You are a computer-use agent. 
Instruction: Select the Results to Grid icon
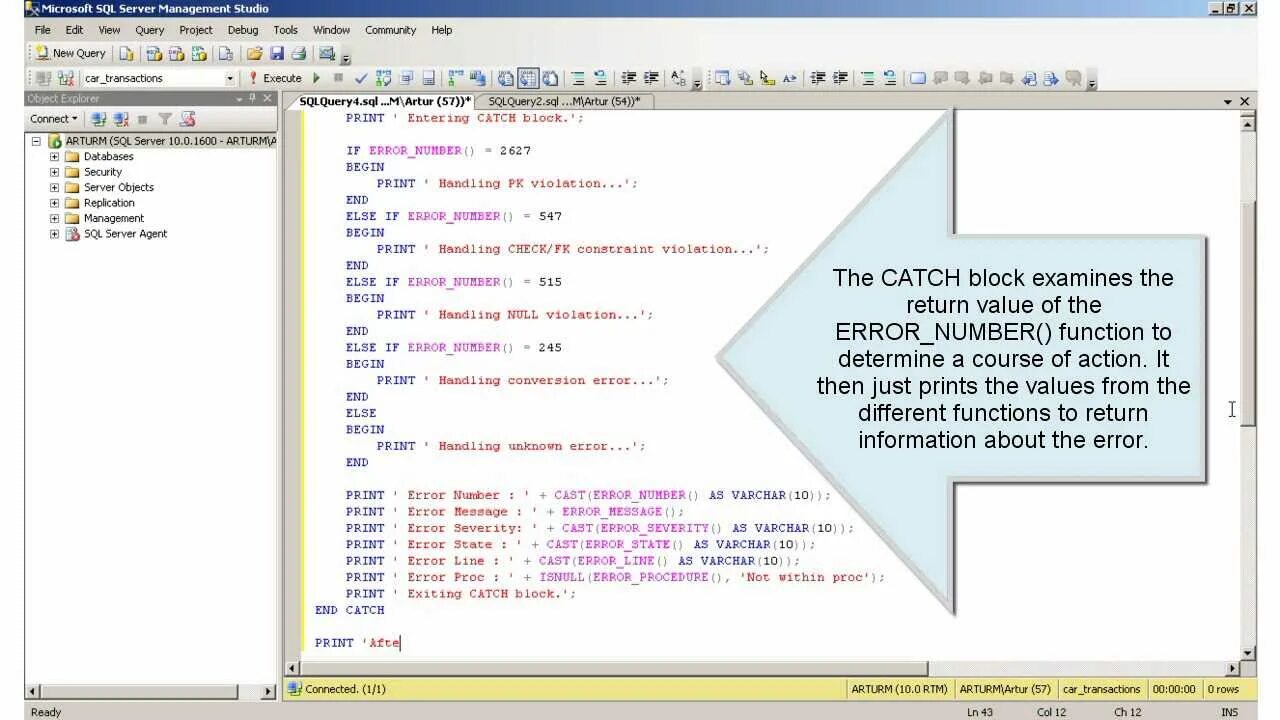pyautogui.click(x=527, y=77)
